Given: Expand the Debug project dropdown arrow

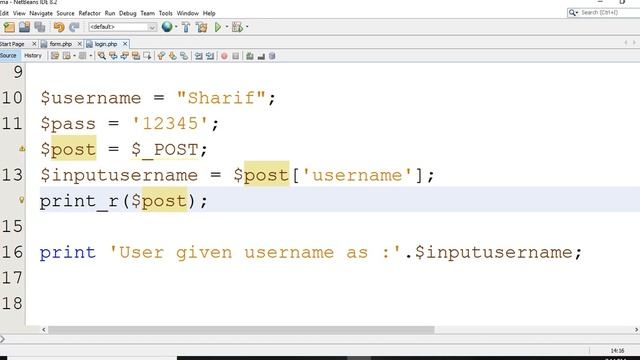Looking at the screenshot, I should 247,27.
